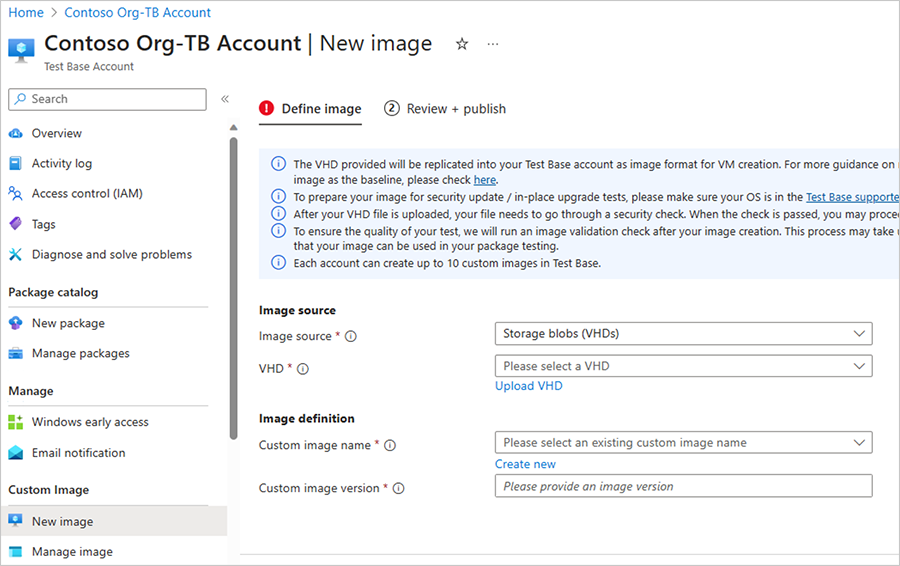
Task: Click the sidebar scroll-up arrow
Action: click(233, 127)
